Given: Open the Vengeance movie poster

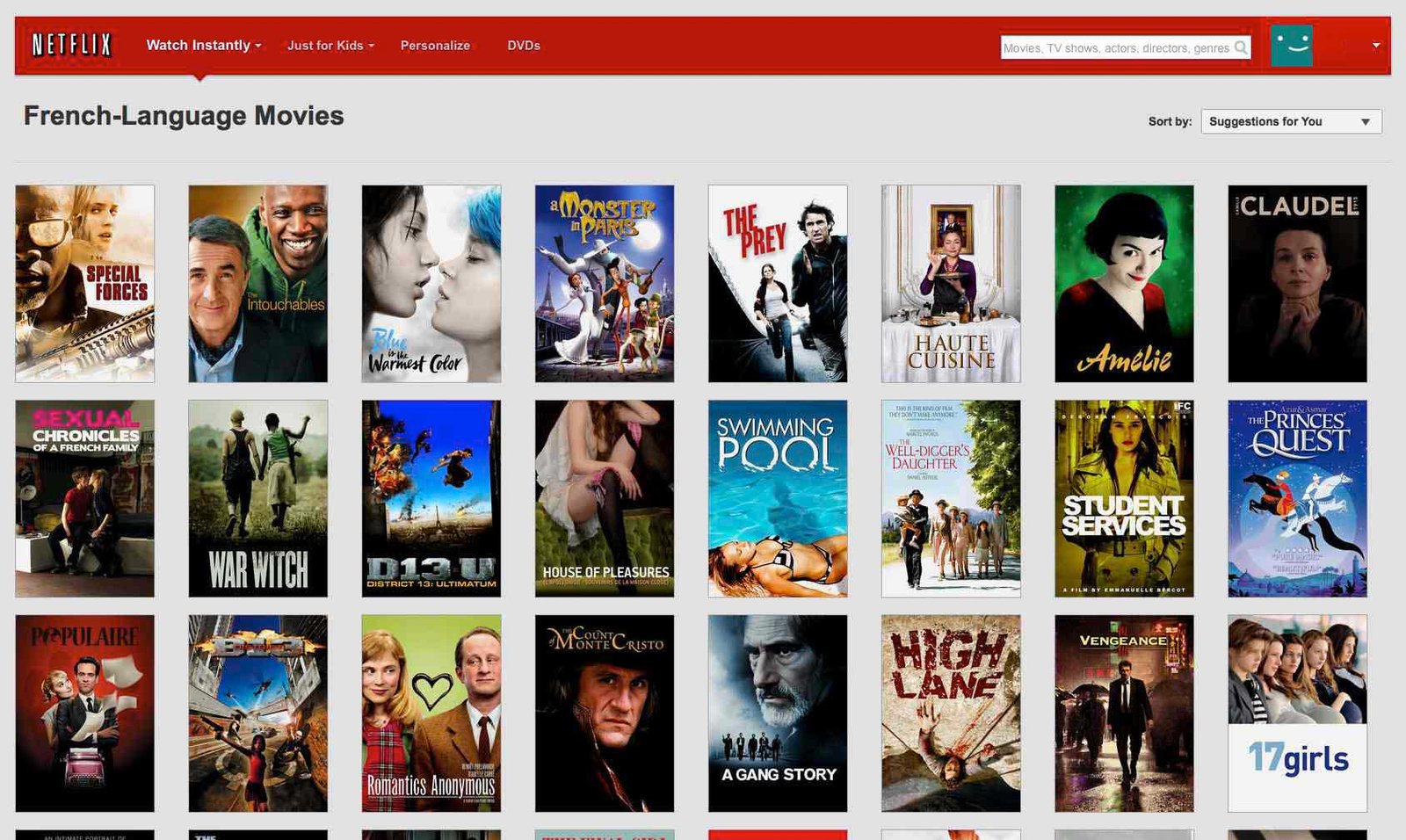Looking at the screenshot, I should [x=1124, y=713].
